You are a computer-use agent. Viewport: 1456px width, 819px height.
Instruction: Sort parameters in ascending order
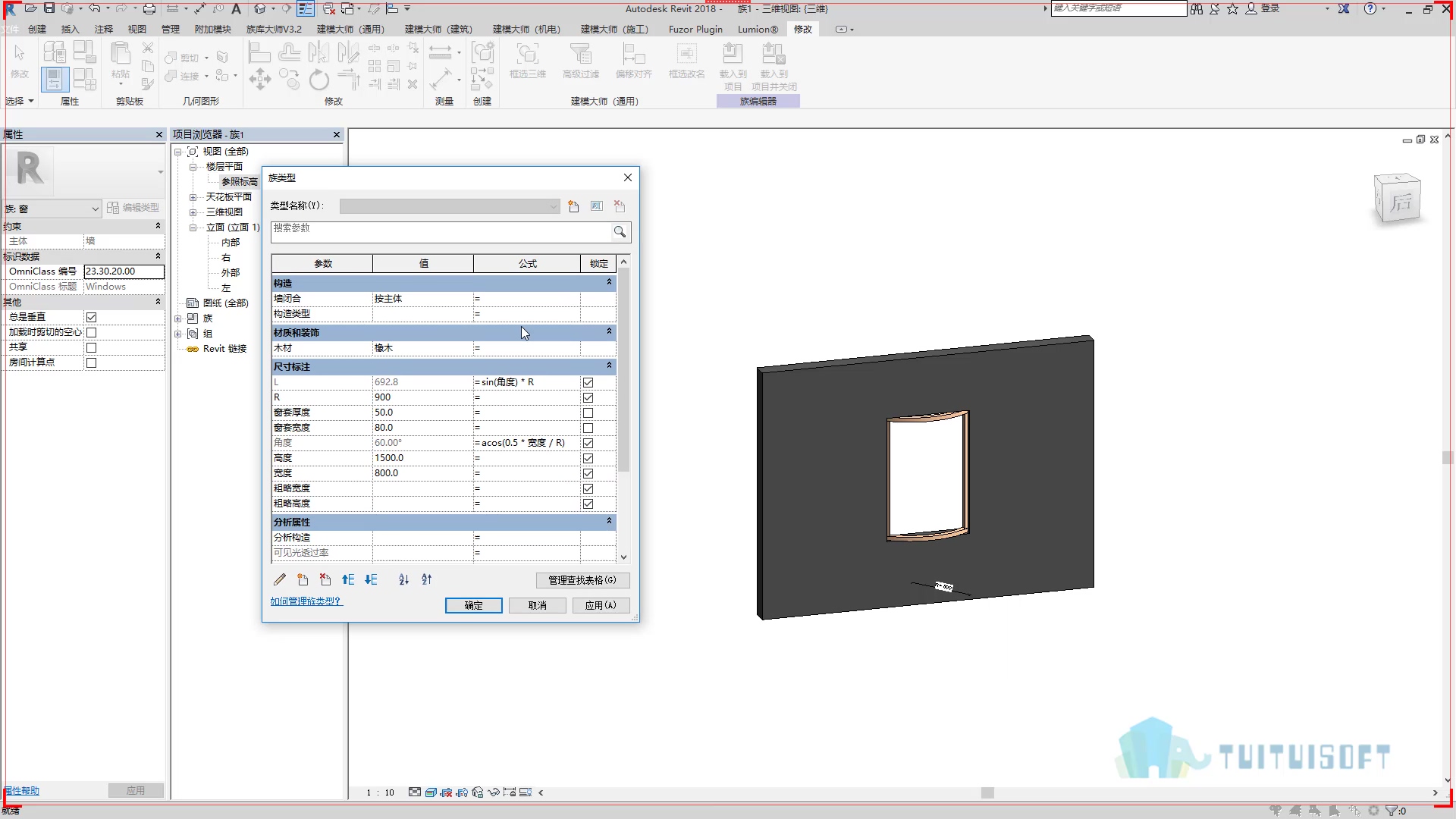coord(404,579)
